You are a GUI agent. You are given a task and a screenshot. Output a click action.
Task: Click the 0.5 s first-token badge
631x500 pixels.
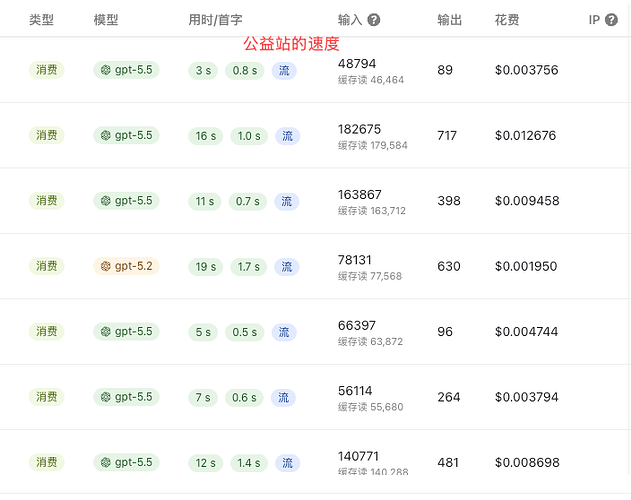point(245,332)
